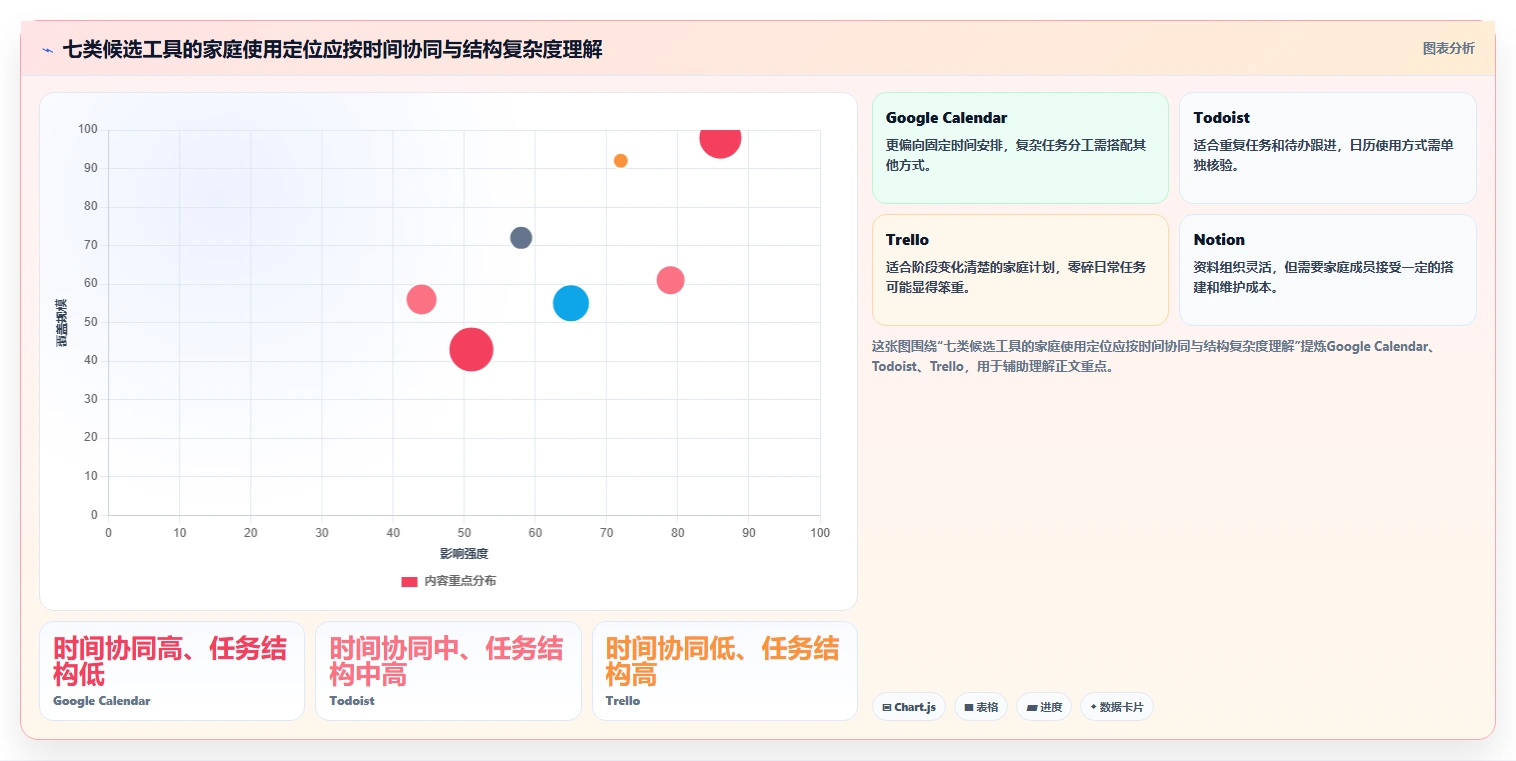
Task: Click the 时间协同中、任务结构中高 stat card
Action: (x=448, y=671)
